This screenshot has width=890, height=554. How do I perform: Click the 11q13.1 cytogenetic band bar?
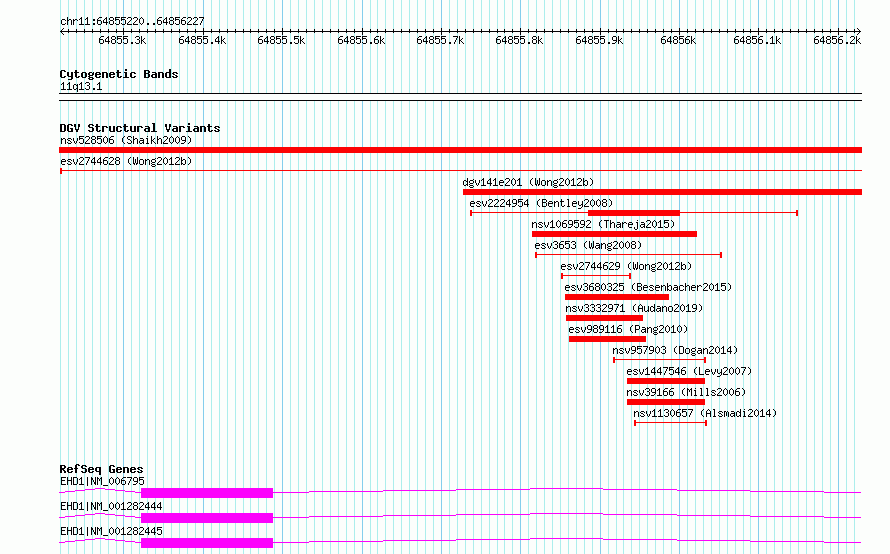pos(460,97)
